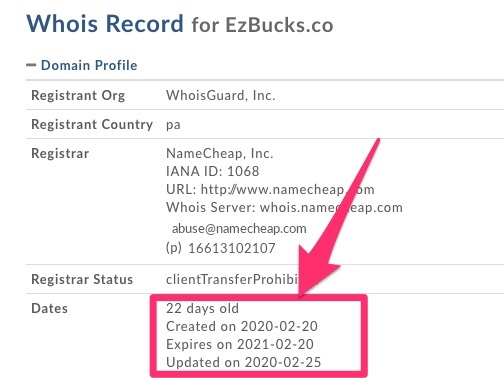The width and height of the screenshot is (504, 378).
Task: Click the Registrant Country label
Action: [92, 124]
